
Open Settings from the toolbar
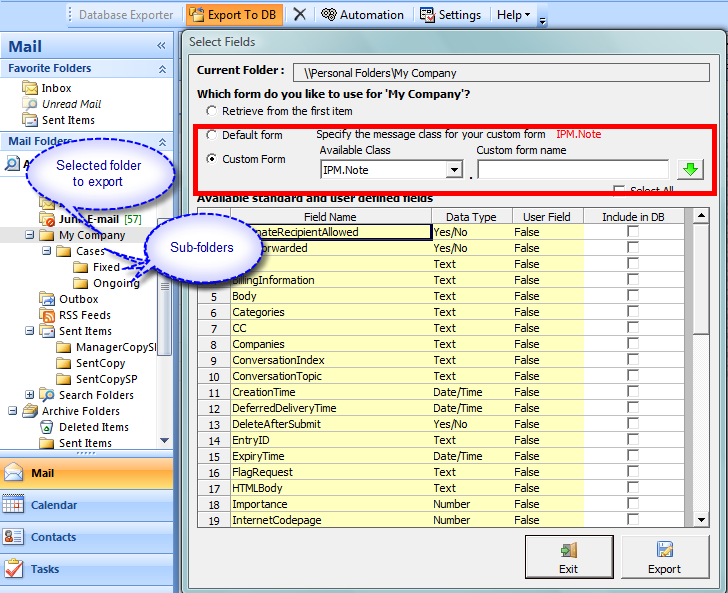tap(451, 15)
